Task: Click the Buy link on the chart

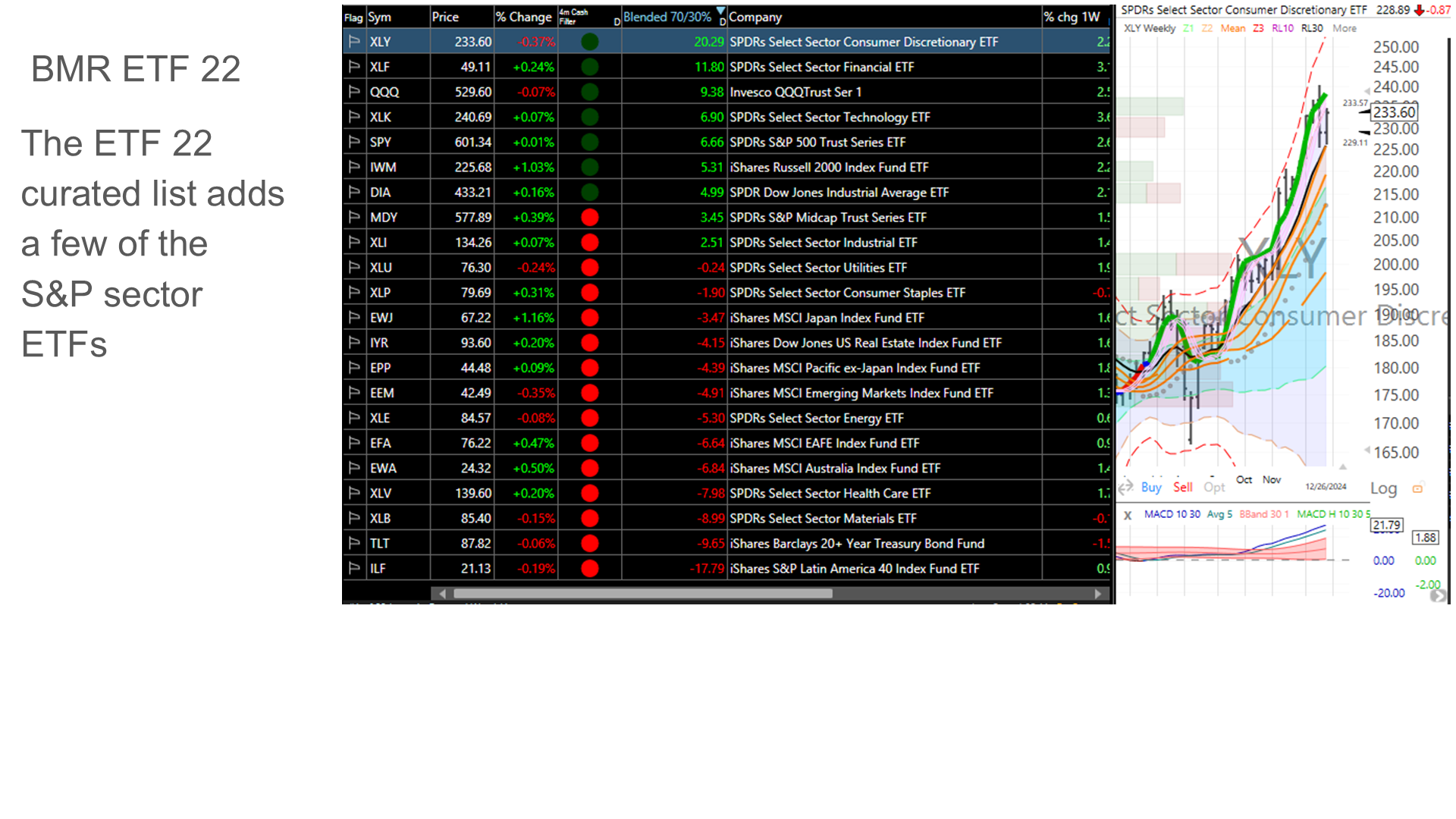Action: [x=1150, y=488]
